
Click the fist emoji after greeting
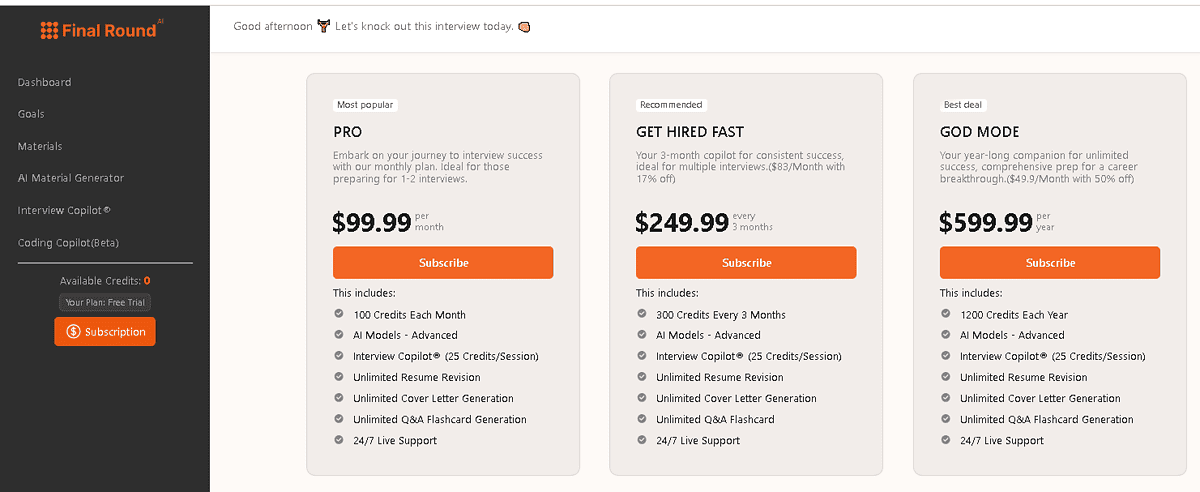pos(524,26)
